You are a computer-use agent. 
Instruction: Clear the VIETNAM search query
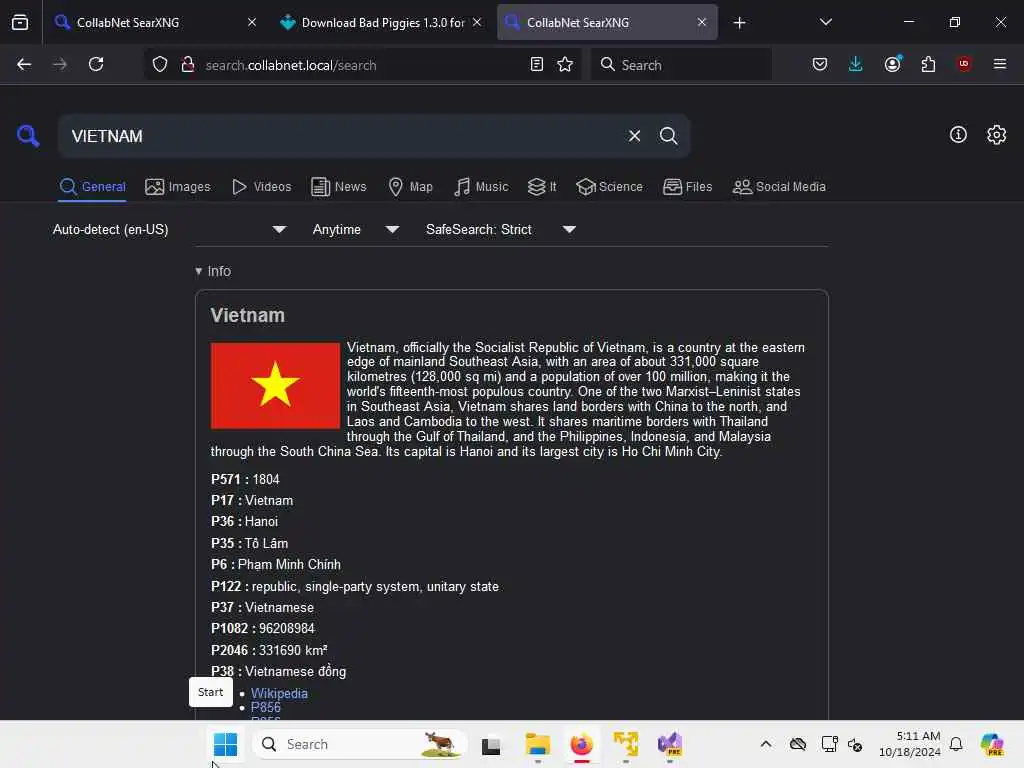point(634,136)
